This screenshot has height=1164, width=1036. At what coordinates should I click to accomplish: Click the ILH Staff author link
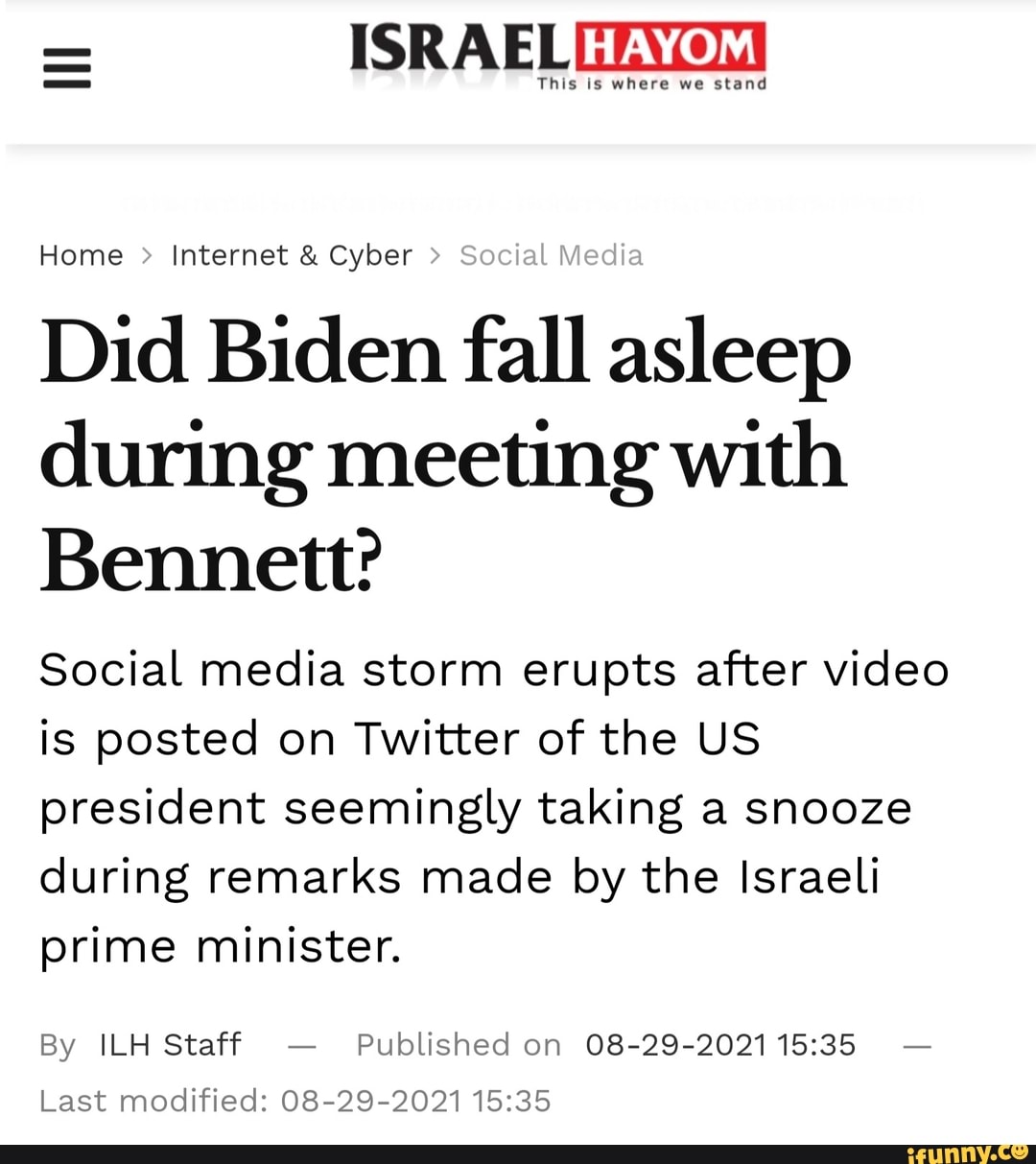171,1044
